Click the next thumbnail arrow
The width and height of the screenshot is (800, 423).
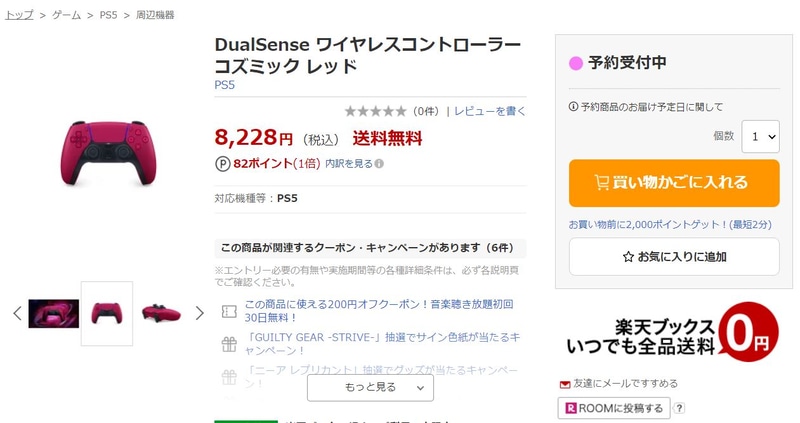[x=199, y=313]
